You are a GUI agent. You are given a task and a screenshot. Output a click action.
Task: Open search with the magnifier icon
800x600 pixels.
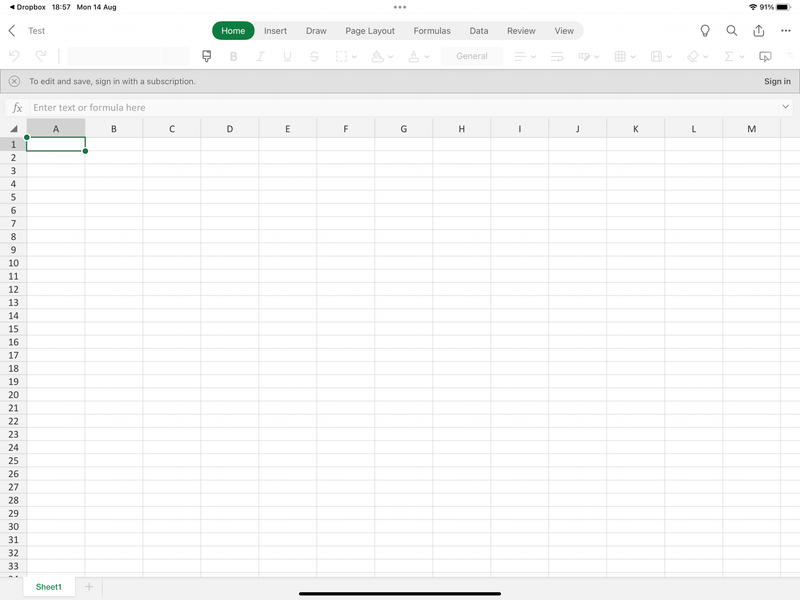[732, 31]
